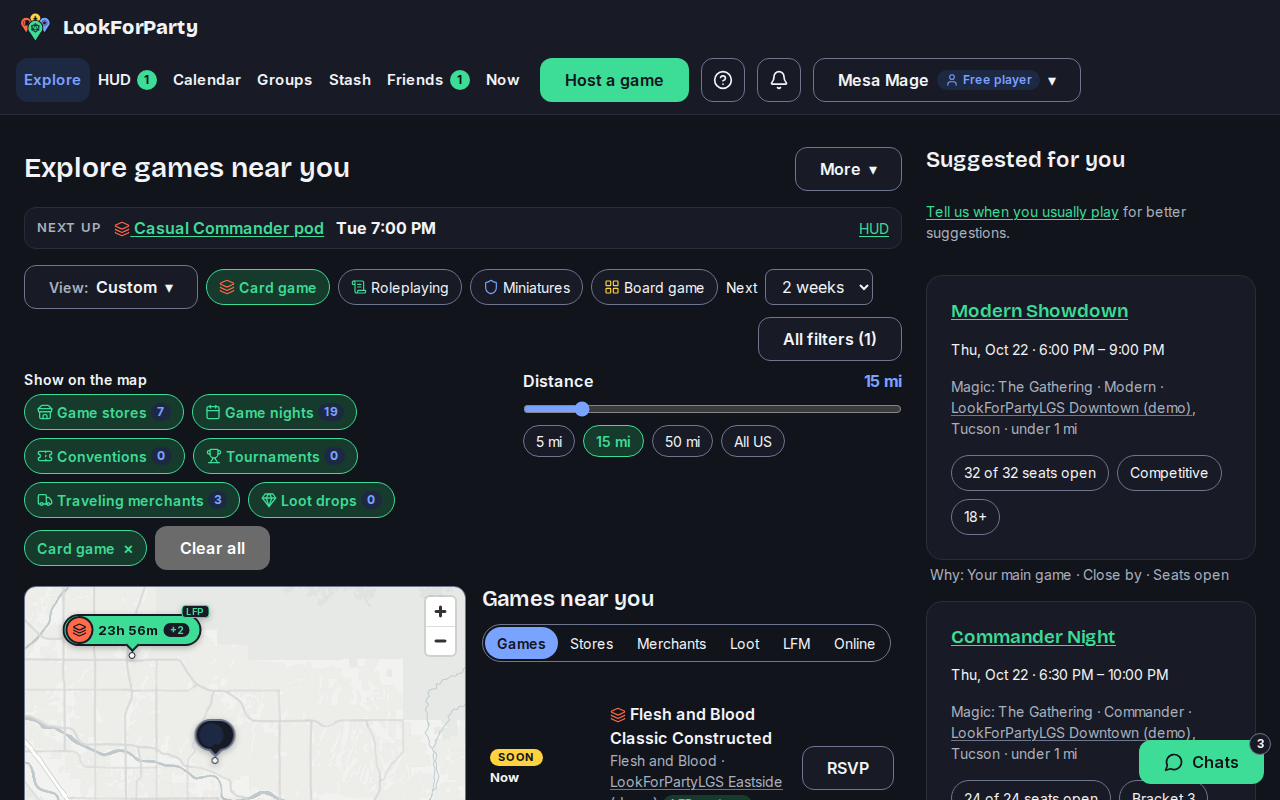Open the Chats panel
Image resolution: width=1280 pixels, height=800 pixels.
pos(1201,762)
